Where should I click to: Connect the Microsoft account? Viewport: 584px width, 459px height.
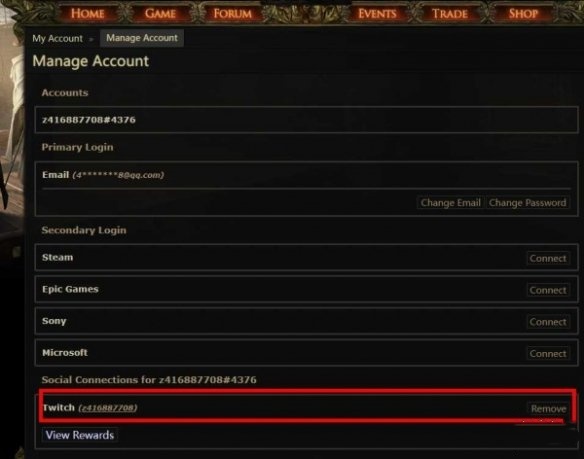pos(548,354)
